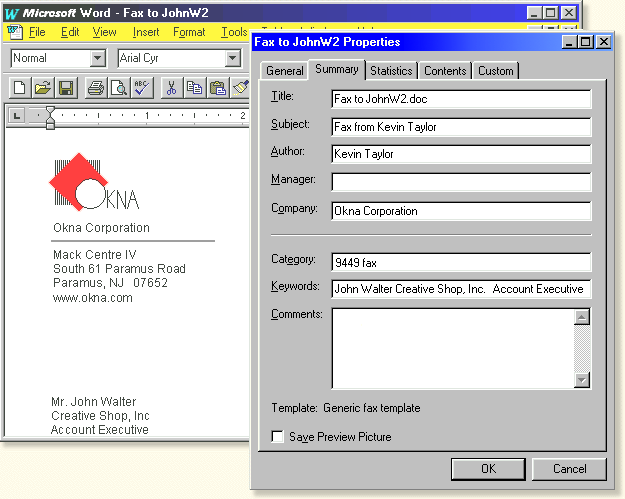Screen dimensions: 625x499
Task: Run Spelling check ABC icon
Action: point(142,88)
